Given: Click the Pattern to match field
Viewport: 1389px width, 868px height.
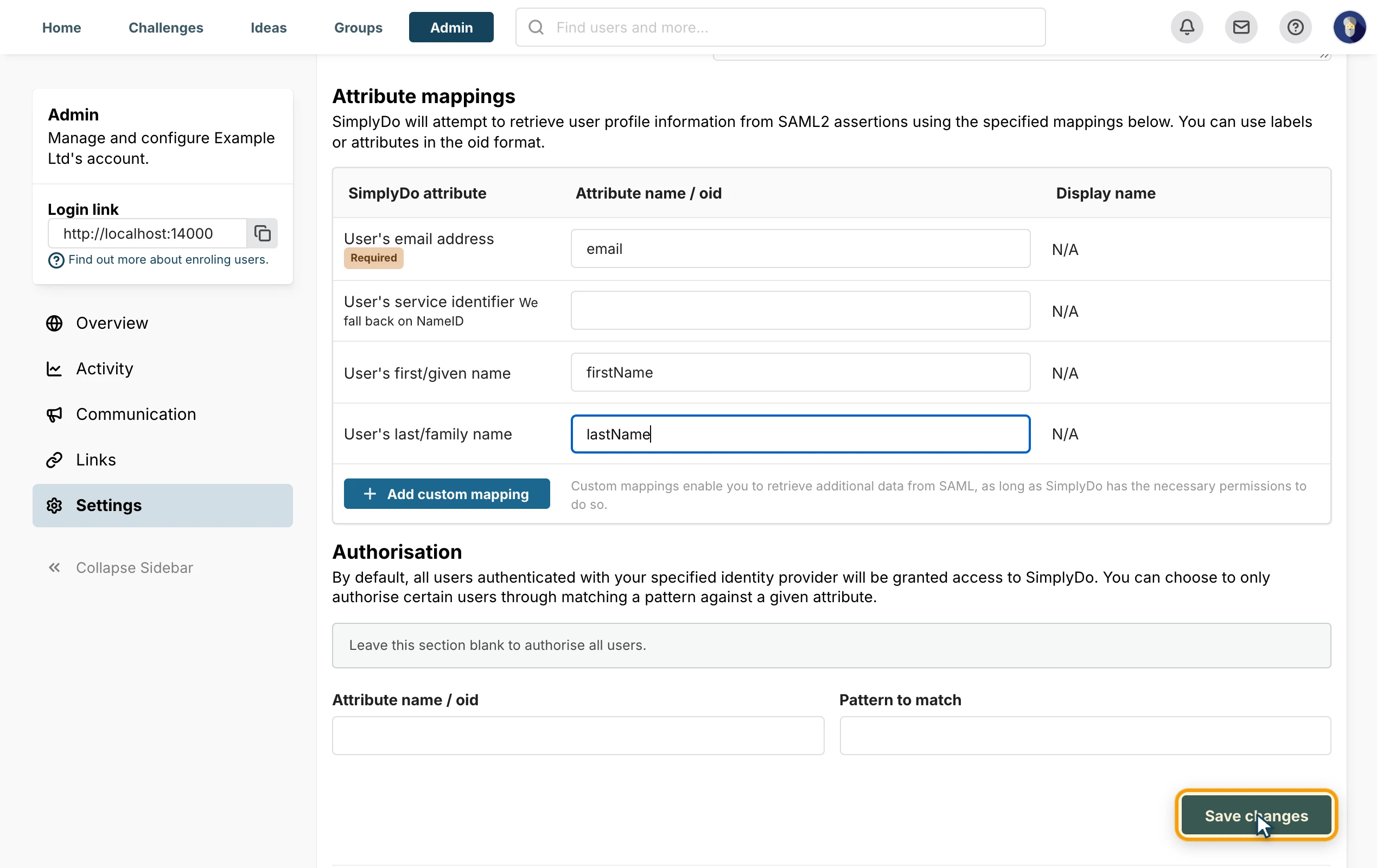Looking at the screenshot, I should 1085,736.
